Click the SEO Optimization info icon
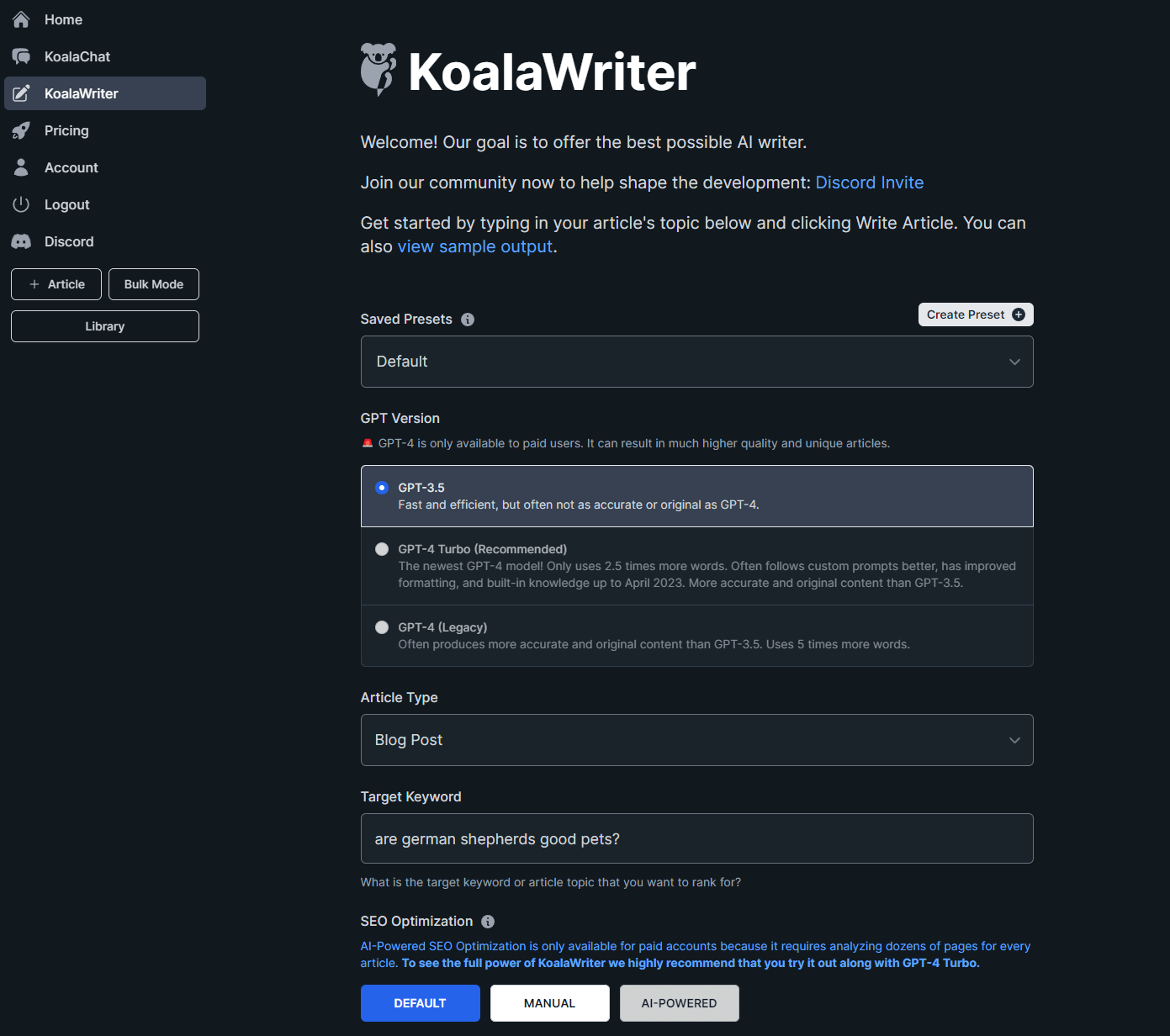 (x=488, y=922)
